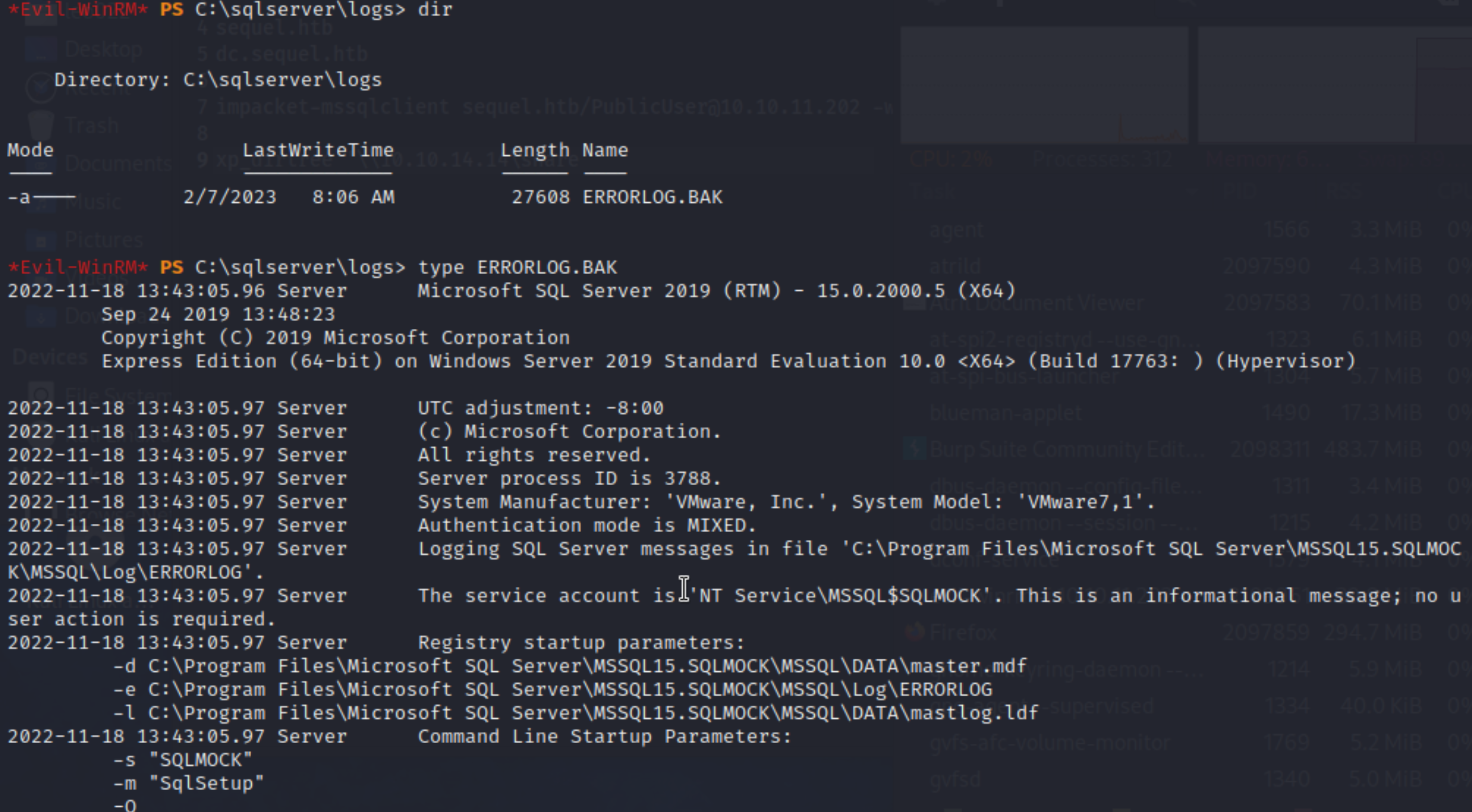Screen dimensions: 1472x812
Task: Click the 'Directory: C:\sqlserver\logs' line
Action: [218, 80]
